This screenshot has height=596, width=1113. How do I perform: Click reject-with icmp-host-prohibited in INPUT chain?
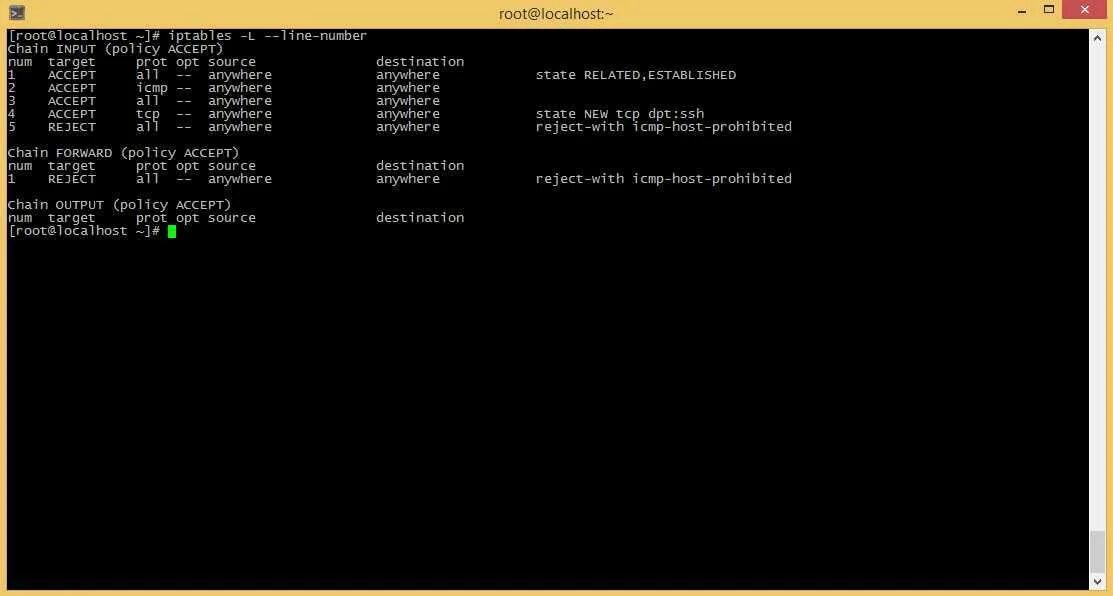point(664,126)
